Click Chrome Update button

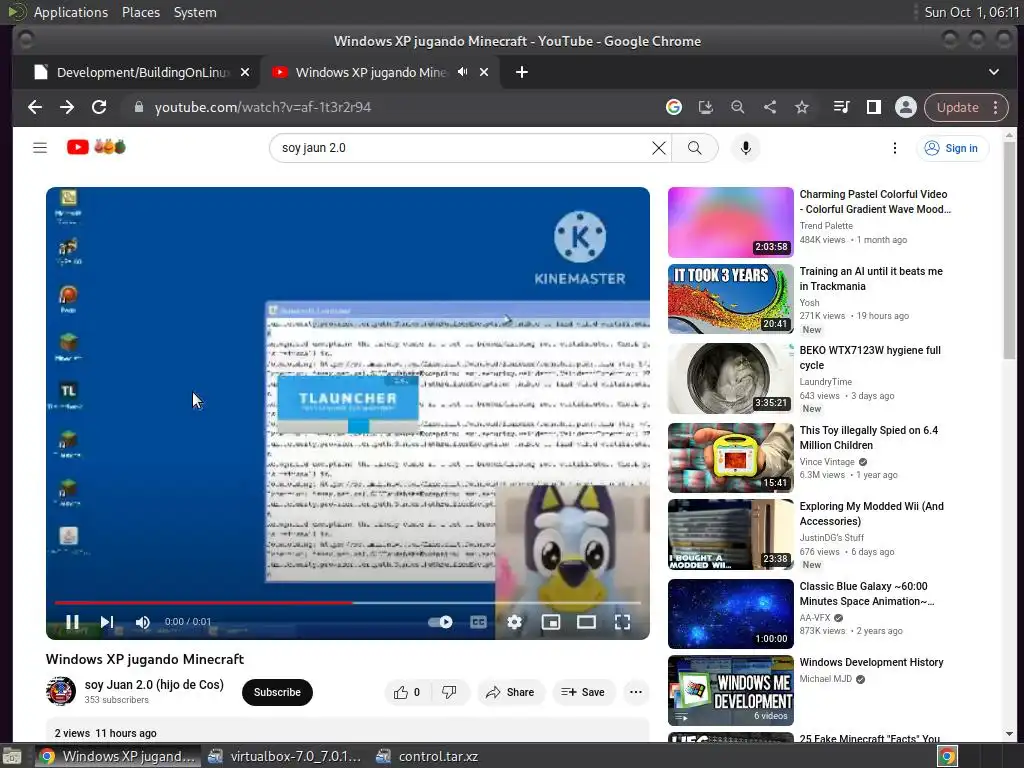click(x=957, y=107)
